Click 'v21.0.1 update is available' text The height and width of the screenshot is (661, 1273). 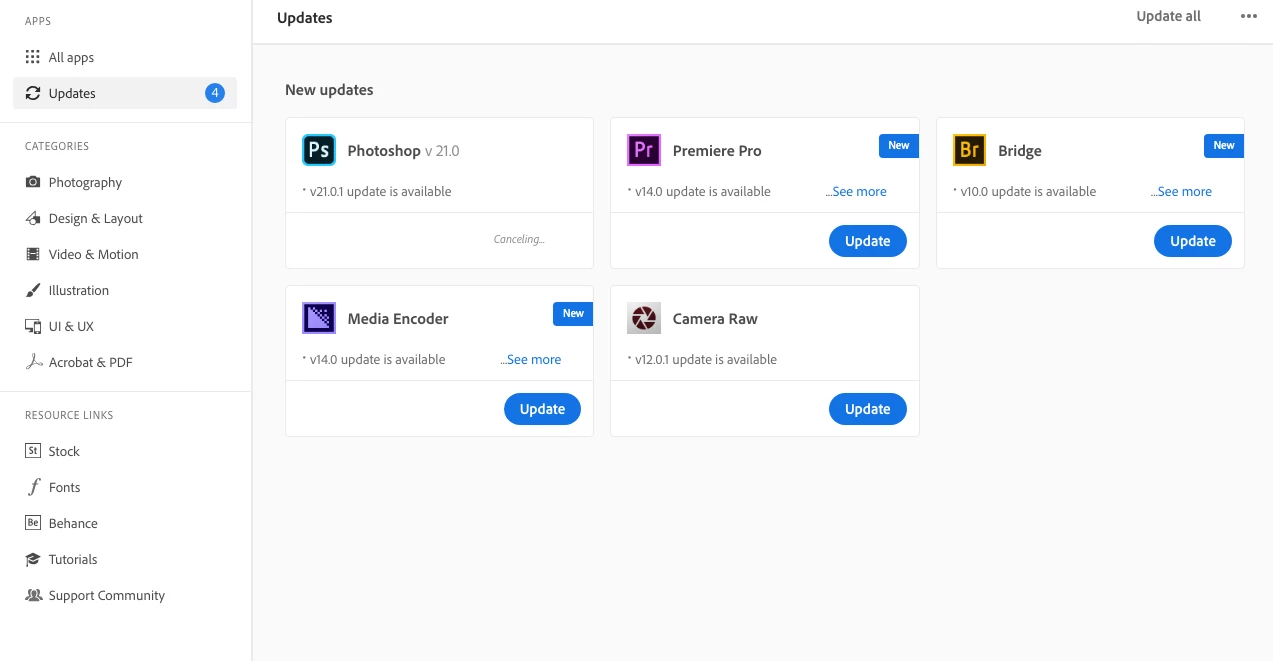(380, 191)
